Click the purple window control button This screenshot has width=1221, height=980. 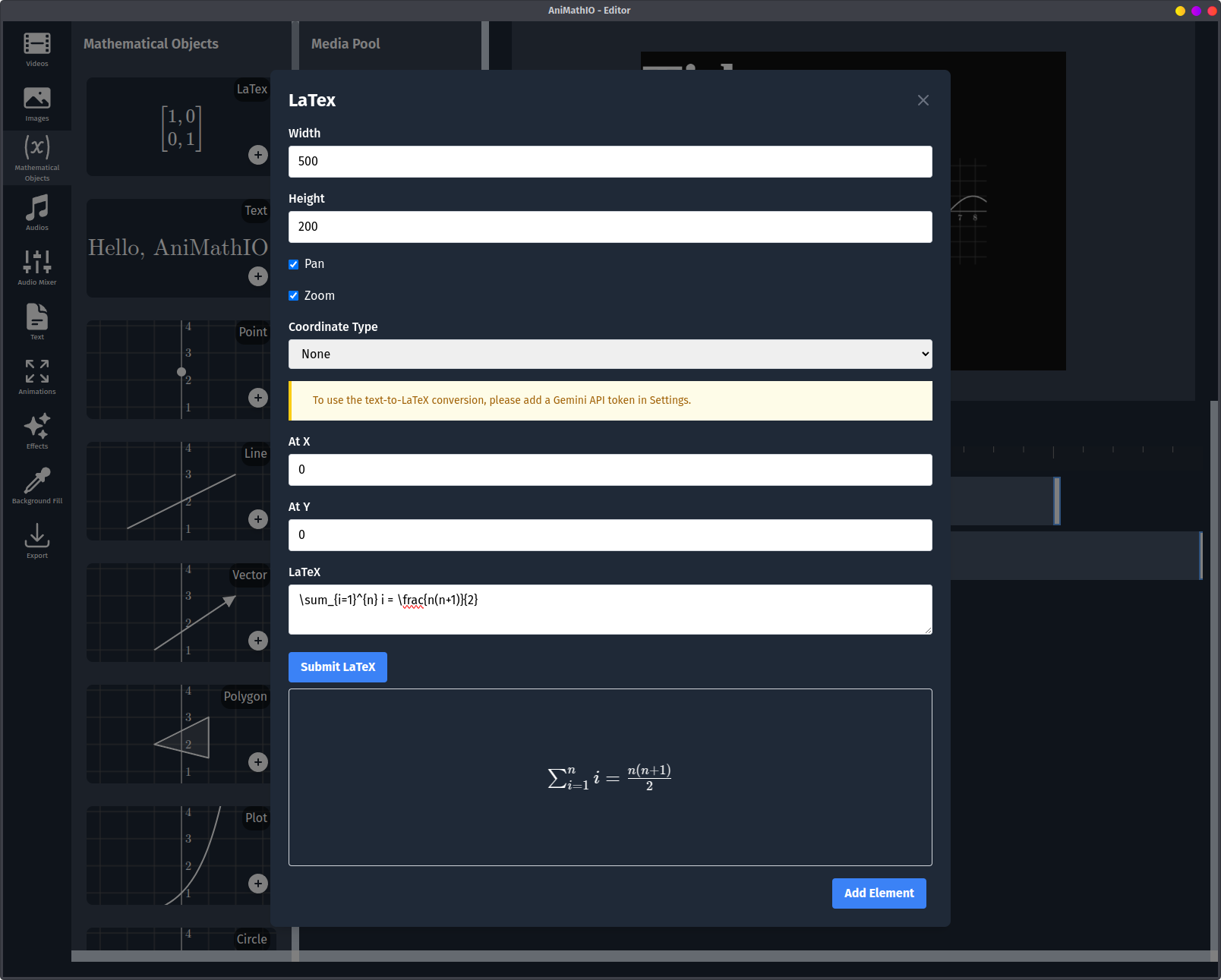(1196, 11)
